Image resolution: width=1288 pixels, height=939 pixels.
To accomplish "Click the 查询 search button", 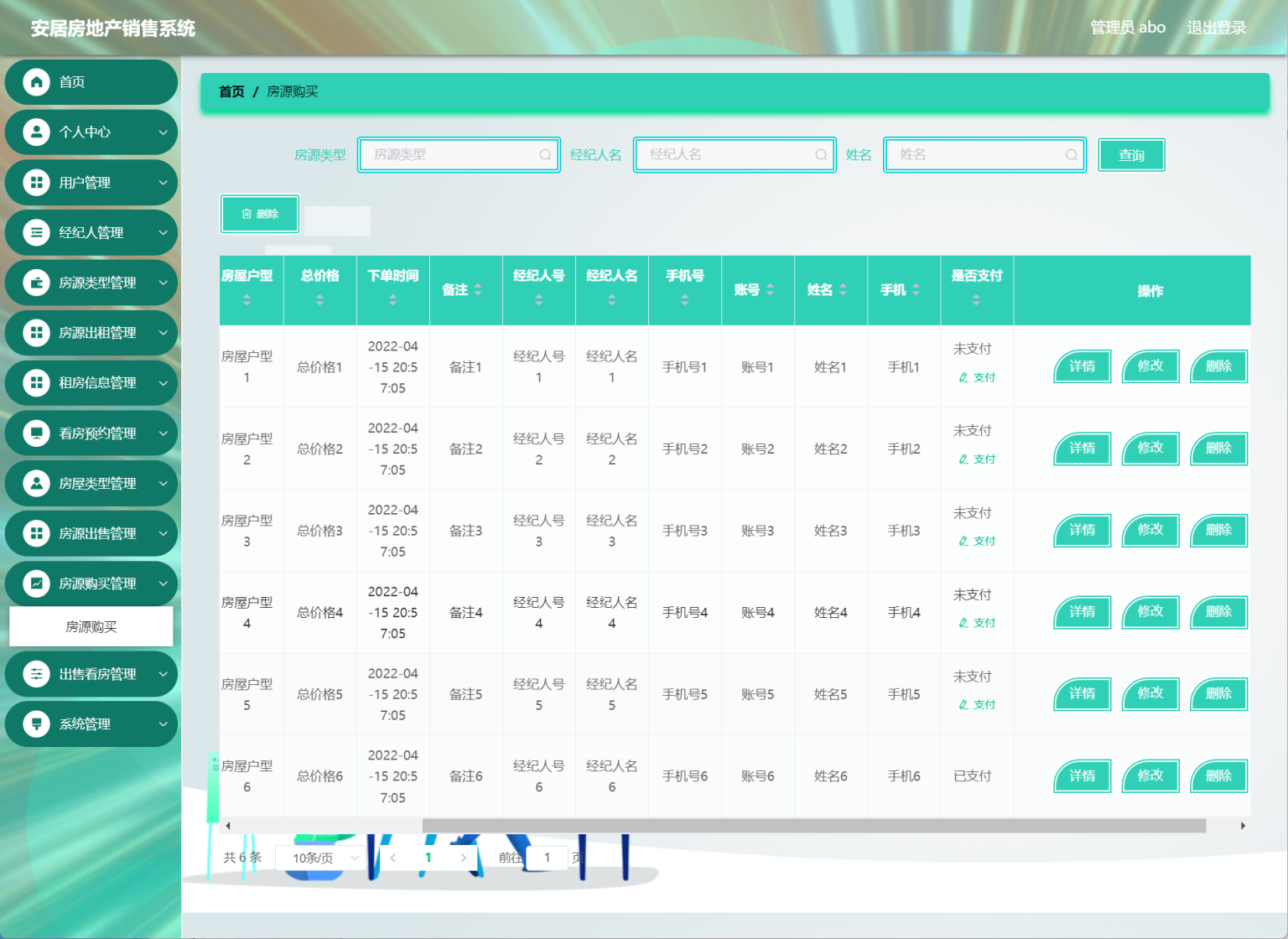I will point(1131,154).
